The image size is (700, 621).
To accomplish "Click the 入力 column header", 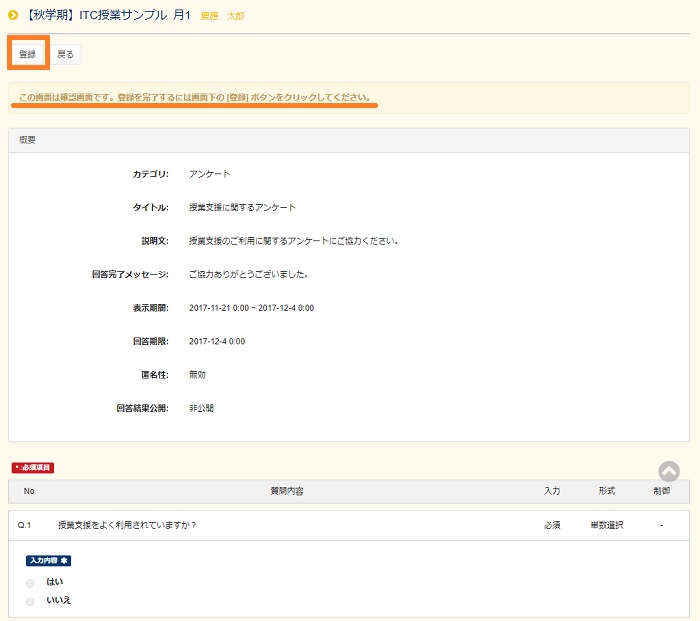I will [552, 491].
